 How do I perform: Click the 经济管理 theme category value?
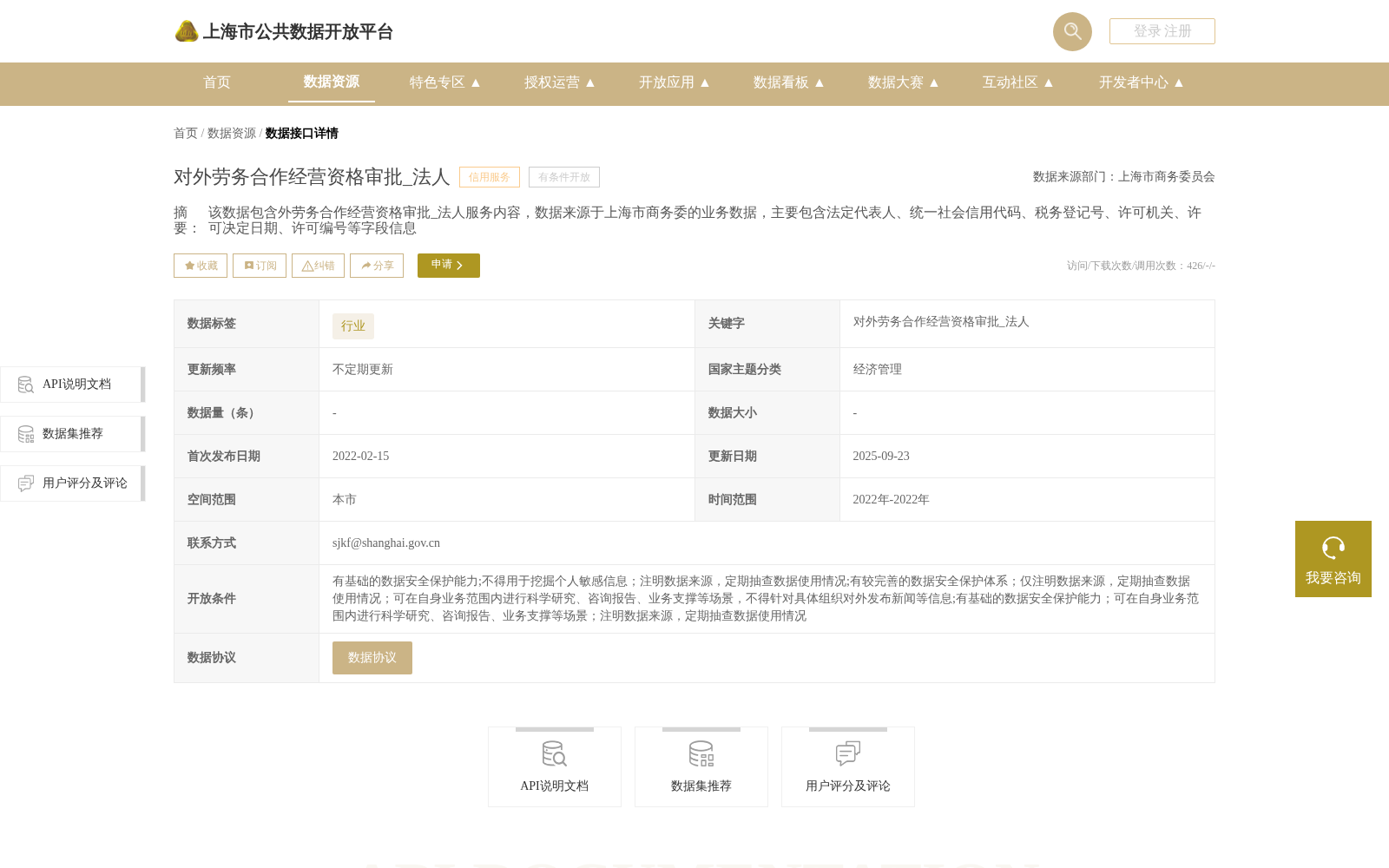pos(878,370)
